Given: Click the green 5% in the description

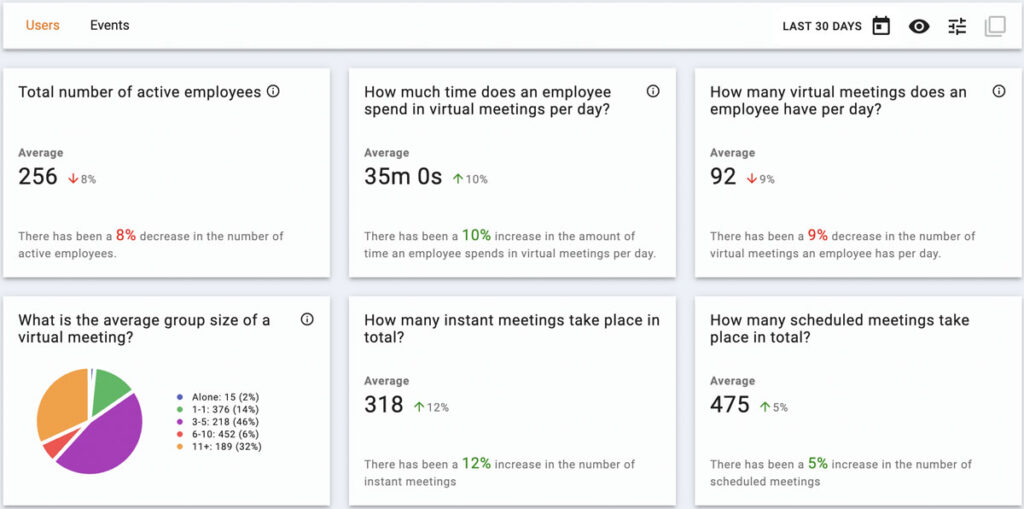Looking at the screenshot, I should [x=818, y=464].
